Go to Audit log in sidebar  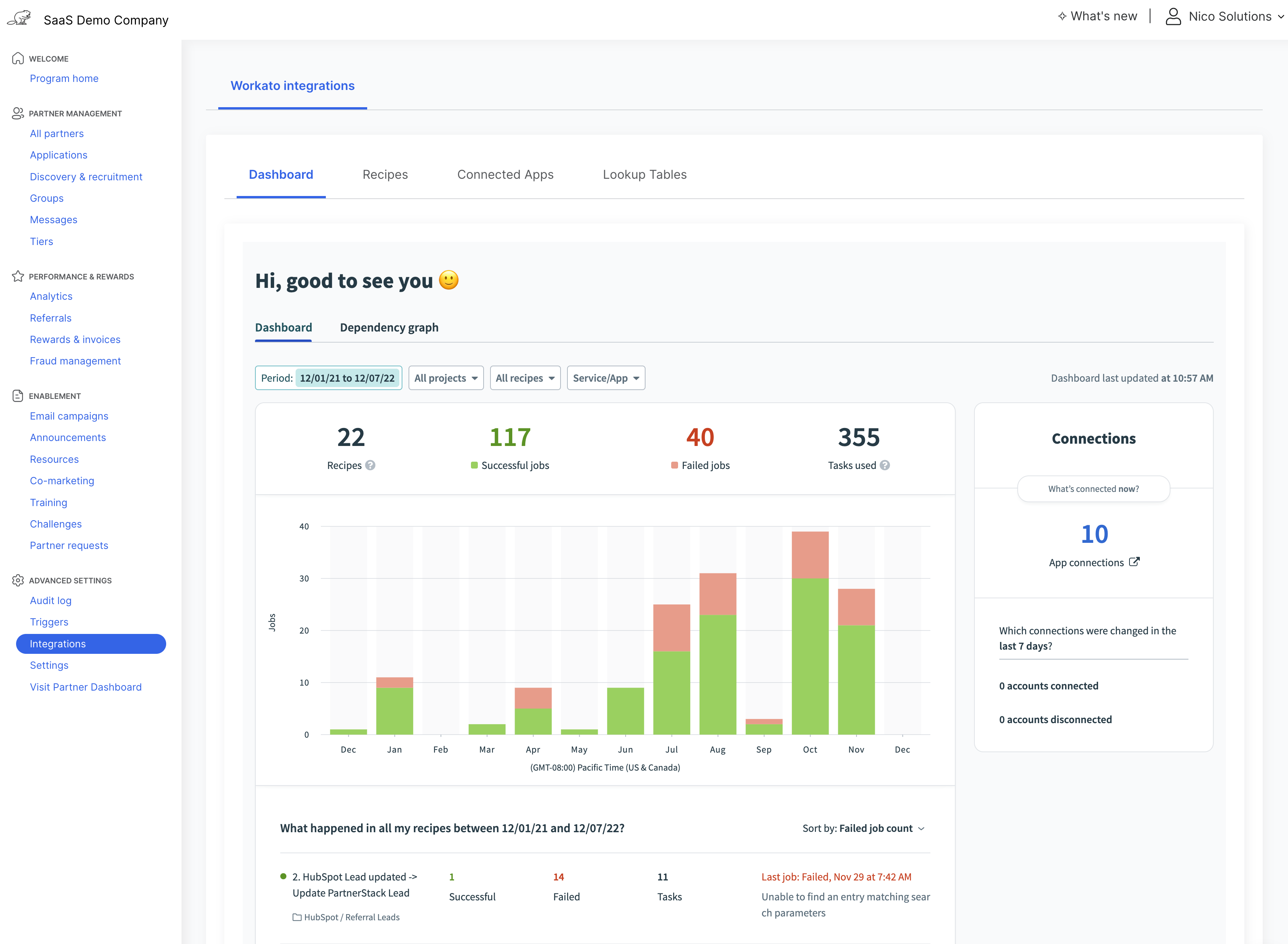(x=50, y=600)
